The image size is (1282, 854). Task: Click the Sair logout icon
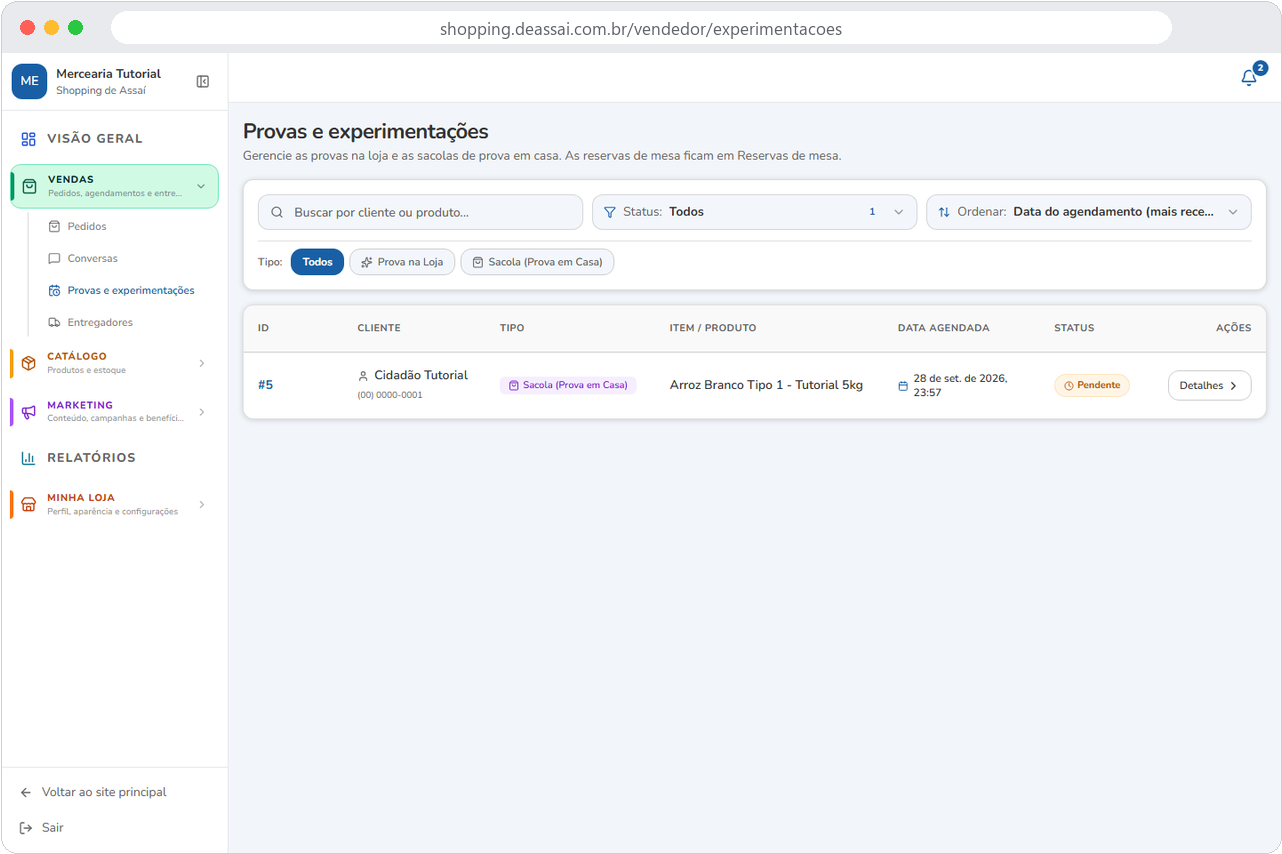(x=26, y=828)
